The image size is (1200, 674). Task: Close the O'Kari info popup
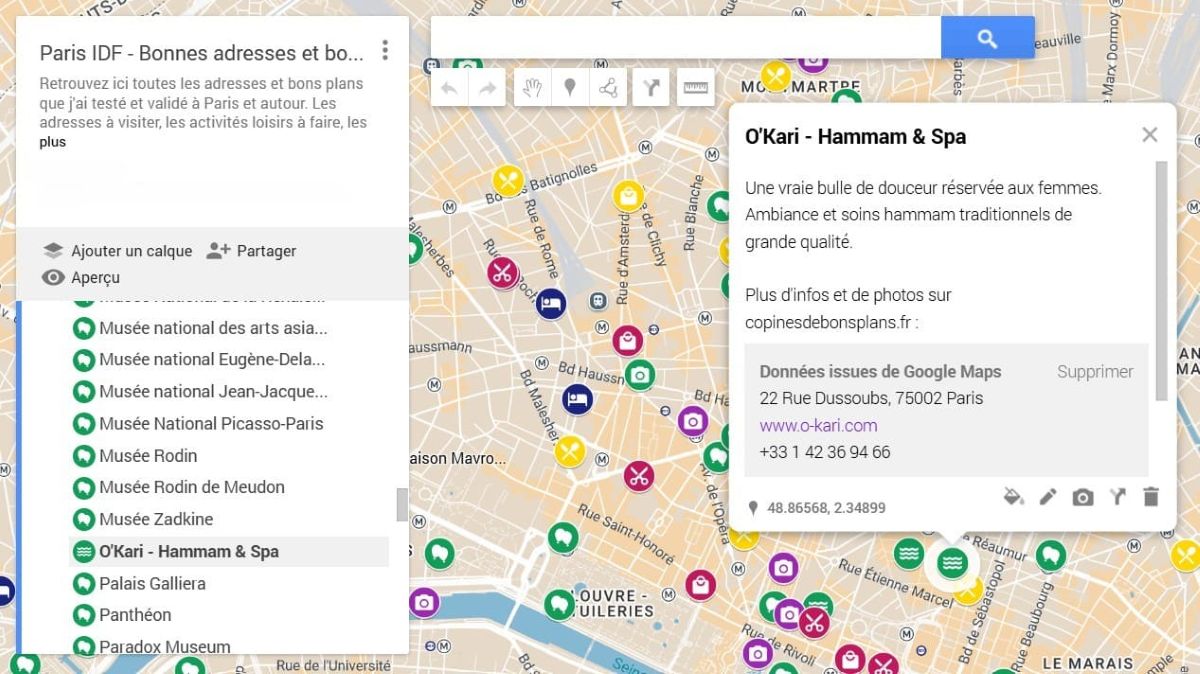tap(1150, 135)
